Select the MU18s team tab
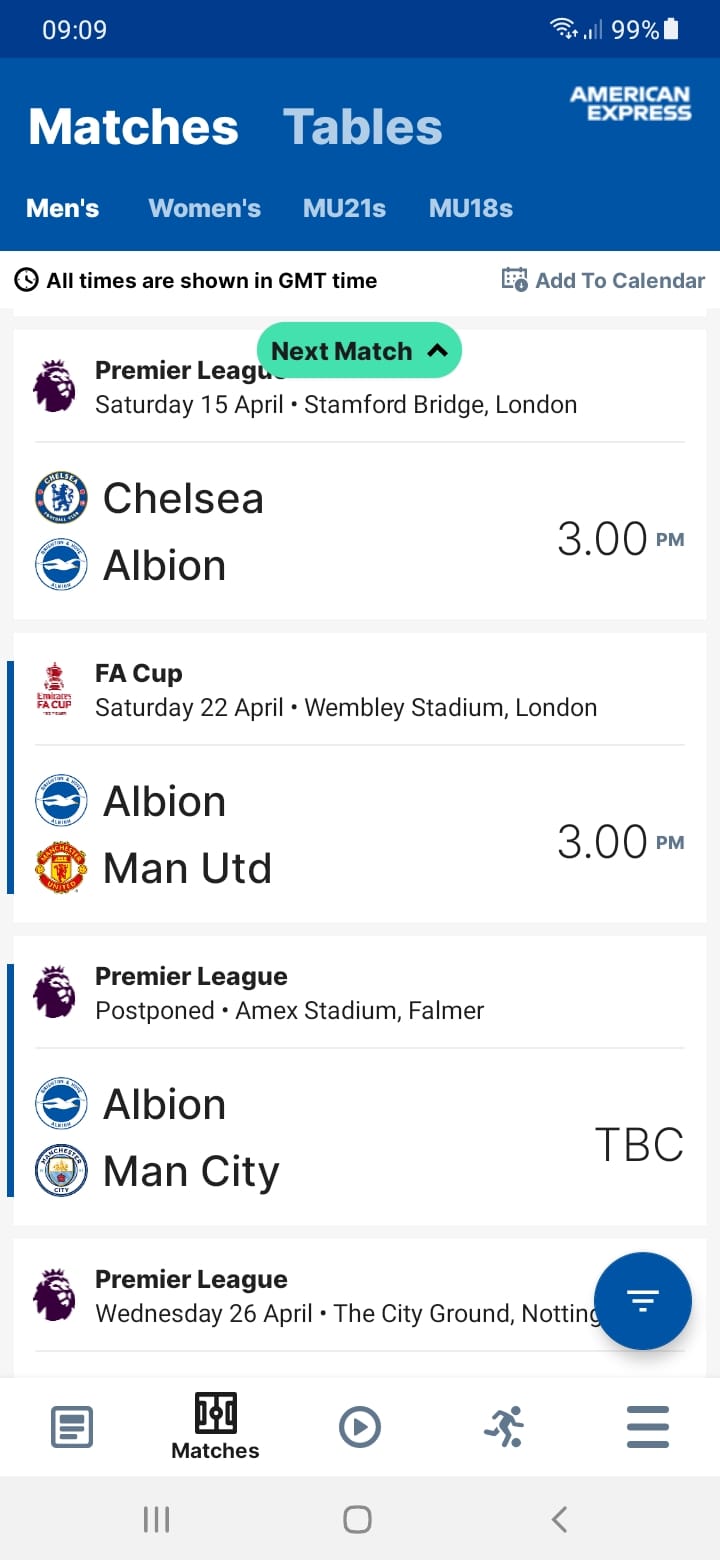The image size is (720, 1560). coord(471,208)
